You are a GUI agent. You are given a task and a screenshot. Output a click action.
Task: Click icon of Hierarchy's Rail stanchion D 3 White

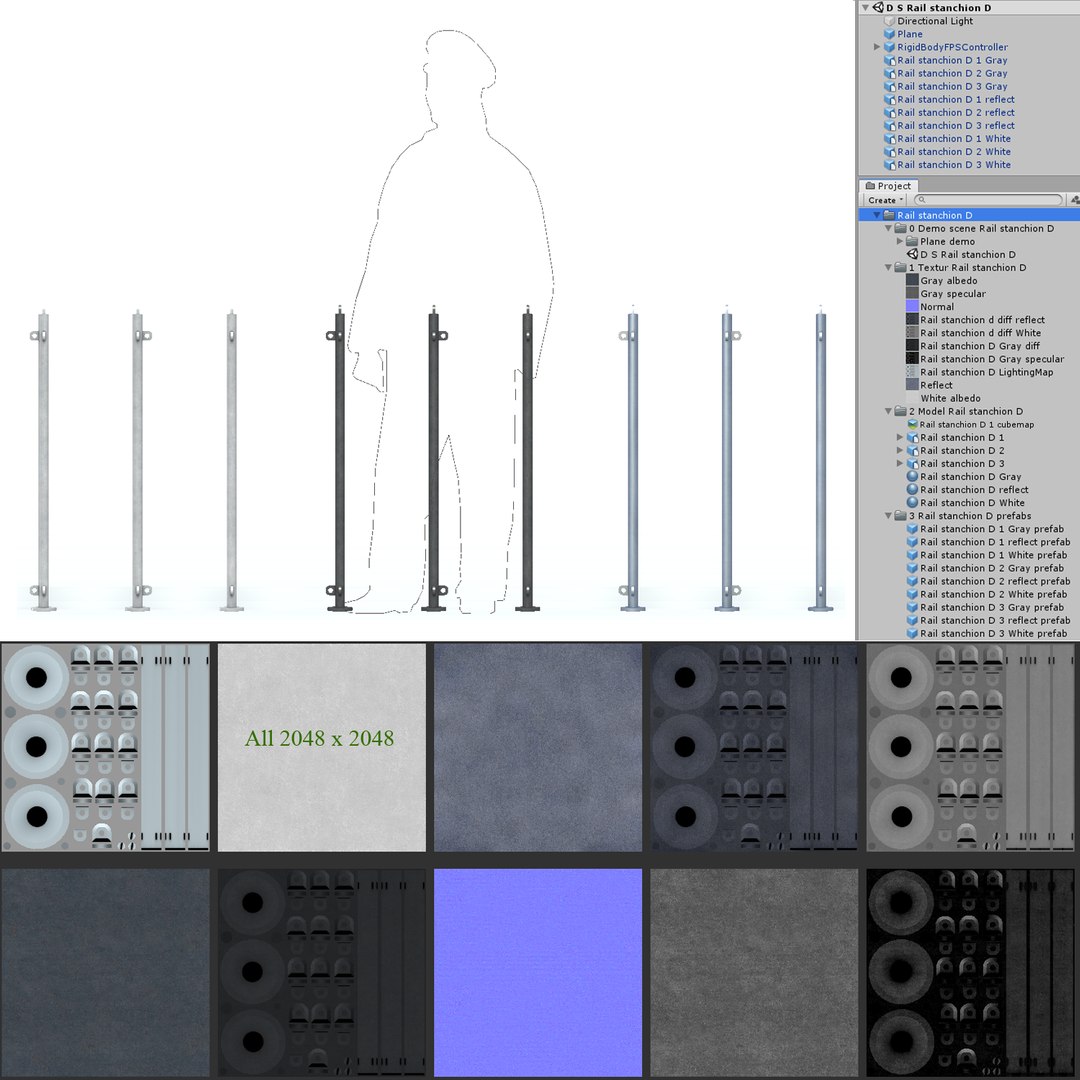pos(889,165)
